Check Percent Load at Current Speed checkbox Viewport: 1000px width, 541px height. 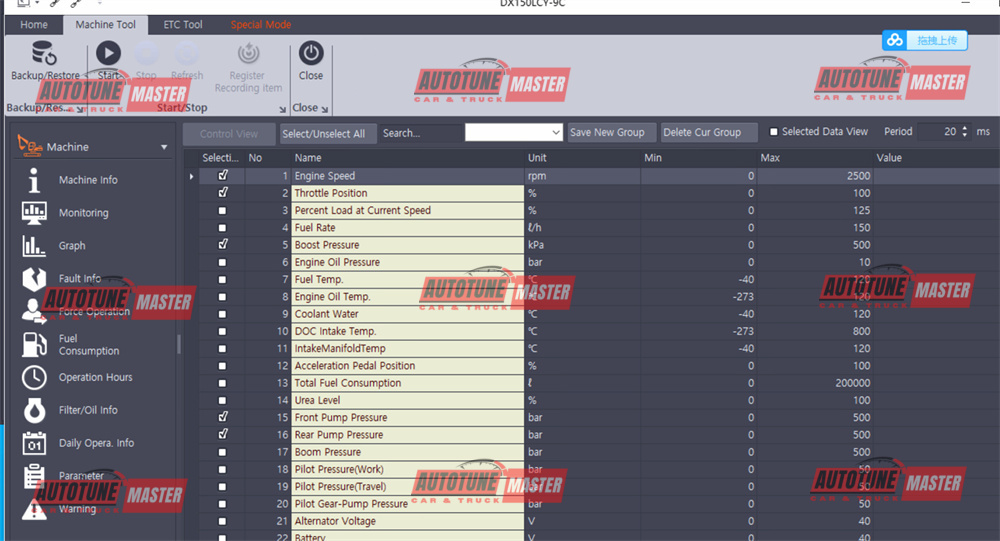click(x=222, y=211)
